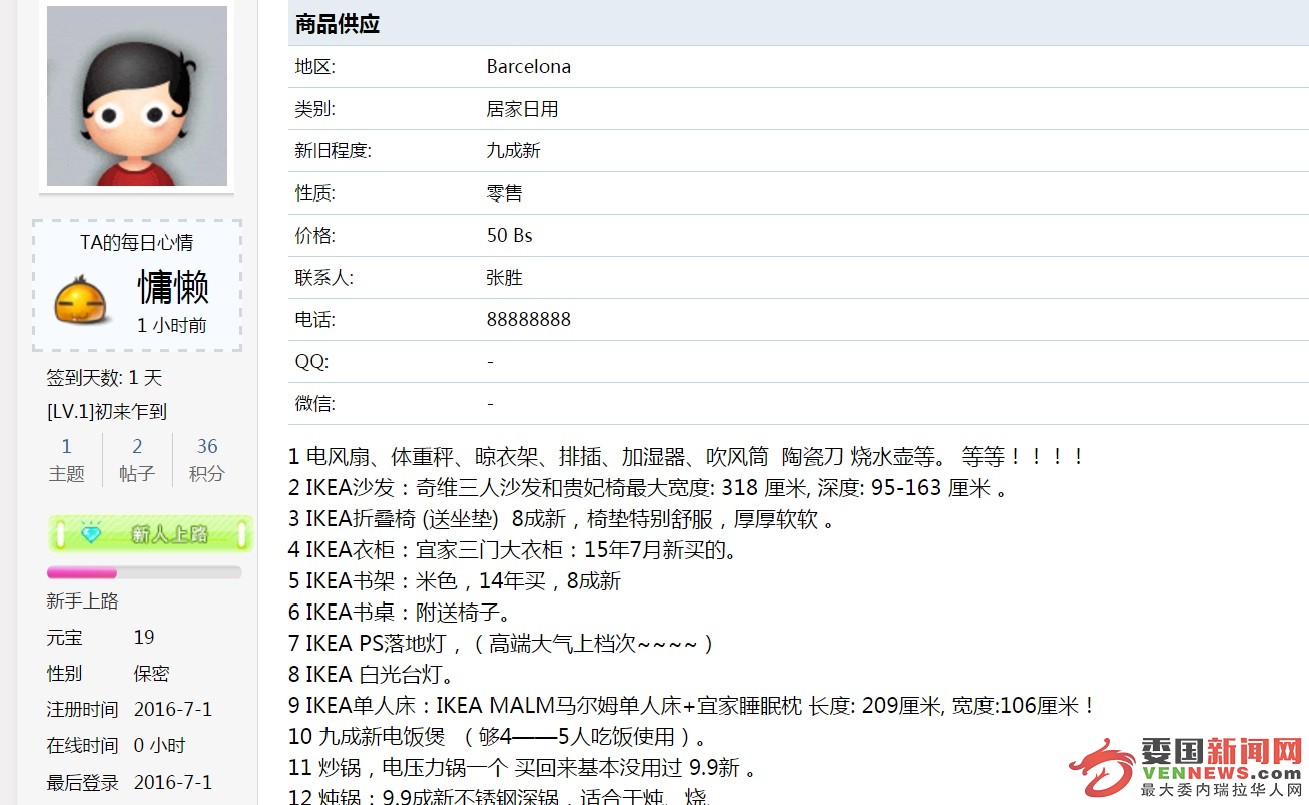Select item 3 line about IKEA折叠椅
1309x805 pixels.
click(x=561, y=519)
